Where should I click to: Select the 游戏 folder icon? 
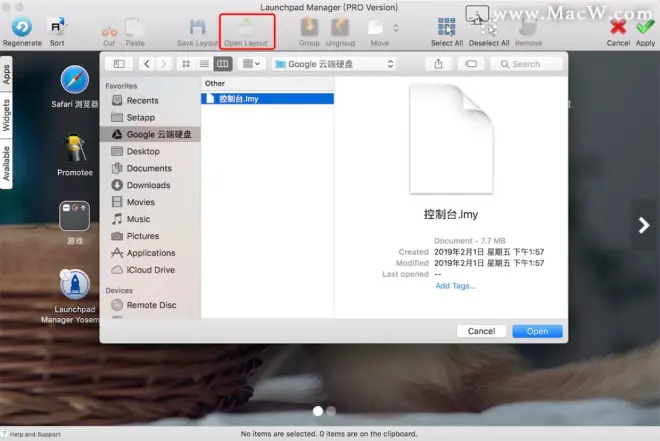75,216
